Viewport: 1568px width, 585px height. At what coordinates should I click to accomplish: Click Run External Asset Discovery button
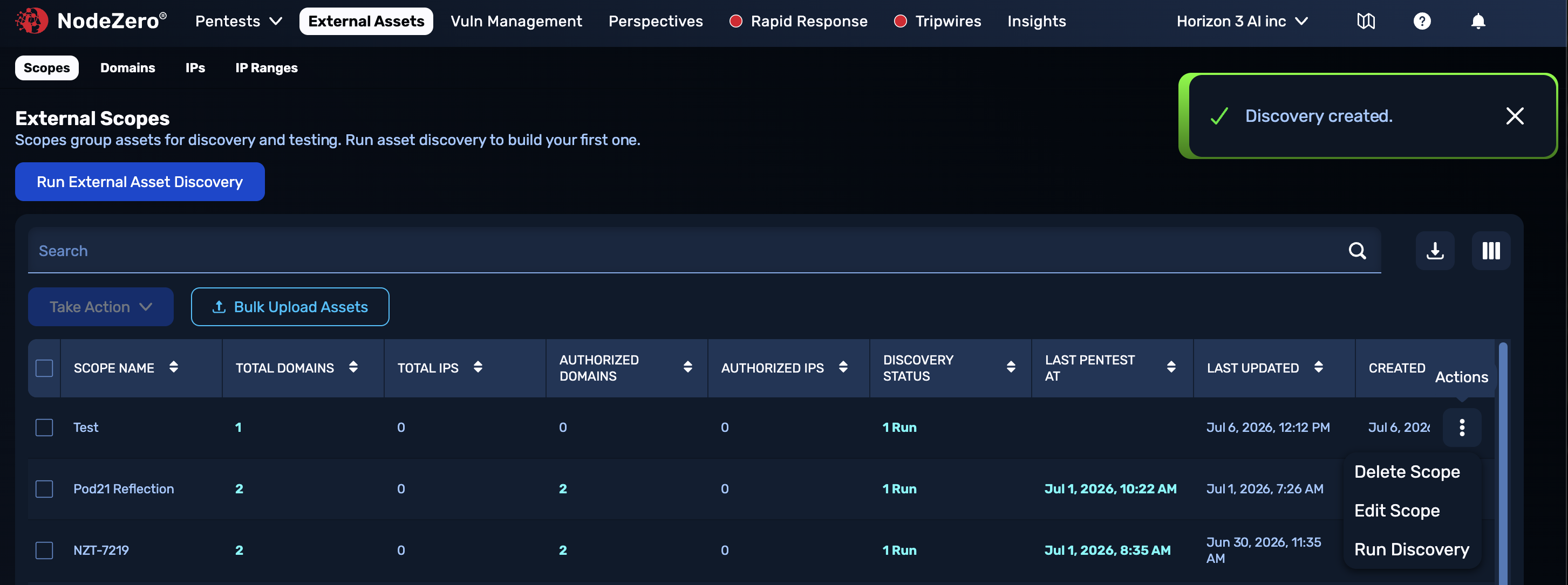[140, 182]
